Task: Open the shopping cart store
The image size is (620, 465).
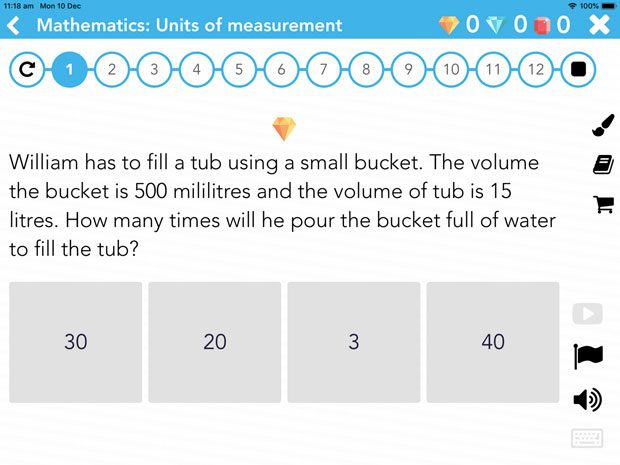Action: point(603,204)
